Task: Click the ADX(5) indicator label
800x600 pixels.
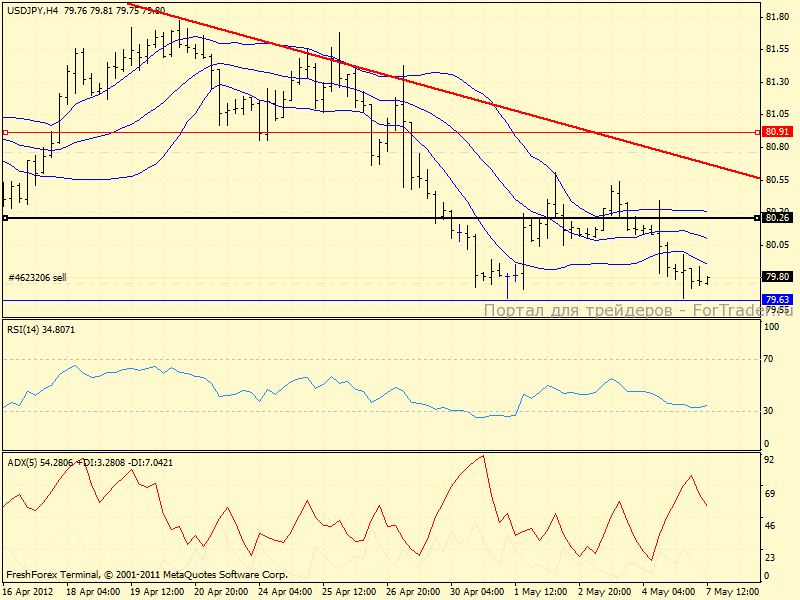Action: (x=90, y=463)
